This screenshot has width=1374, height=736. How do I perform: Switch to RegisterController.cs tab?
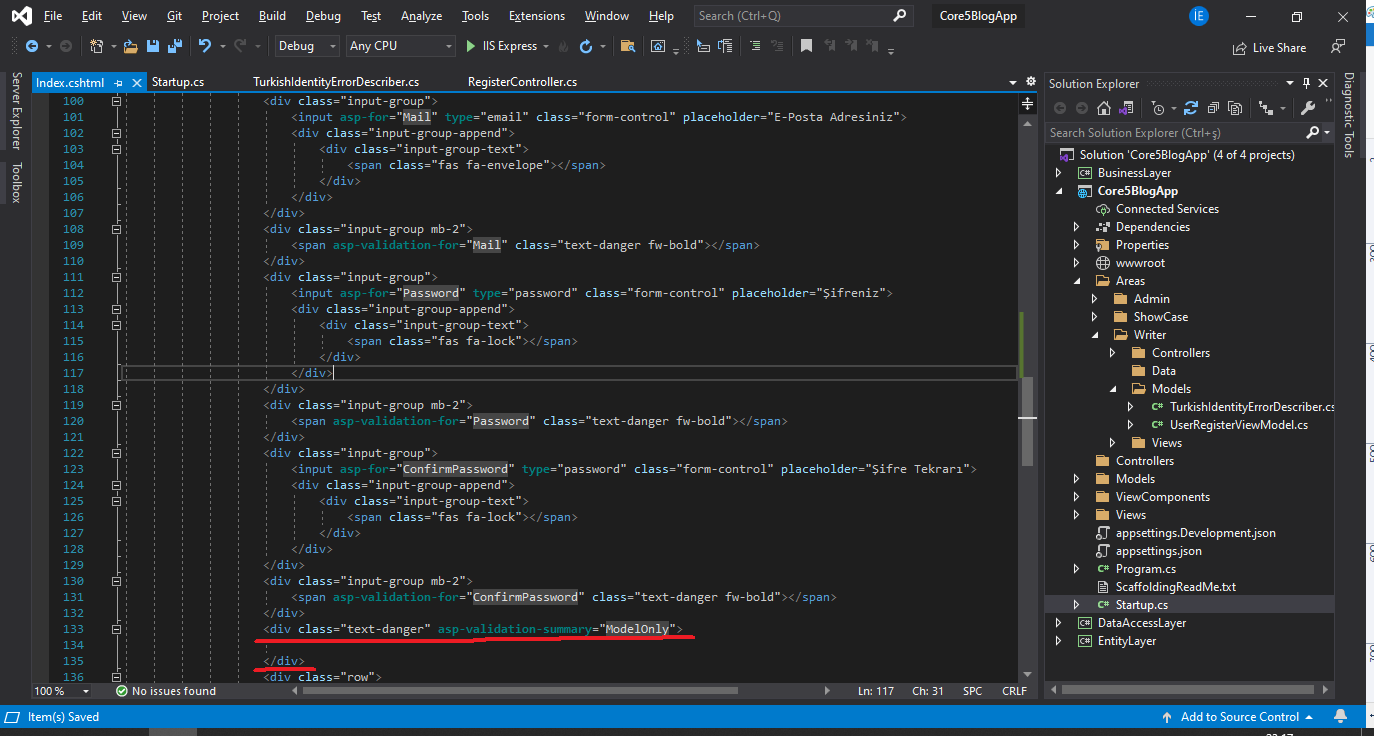[522, 82]
